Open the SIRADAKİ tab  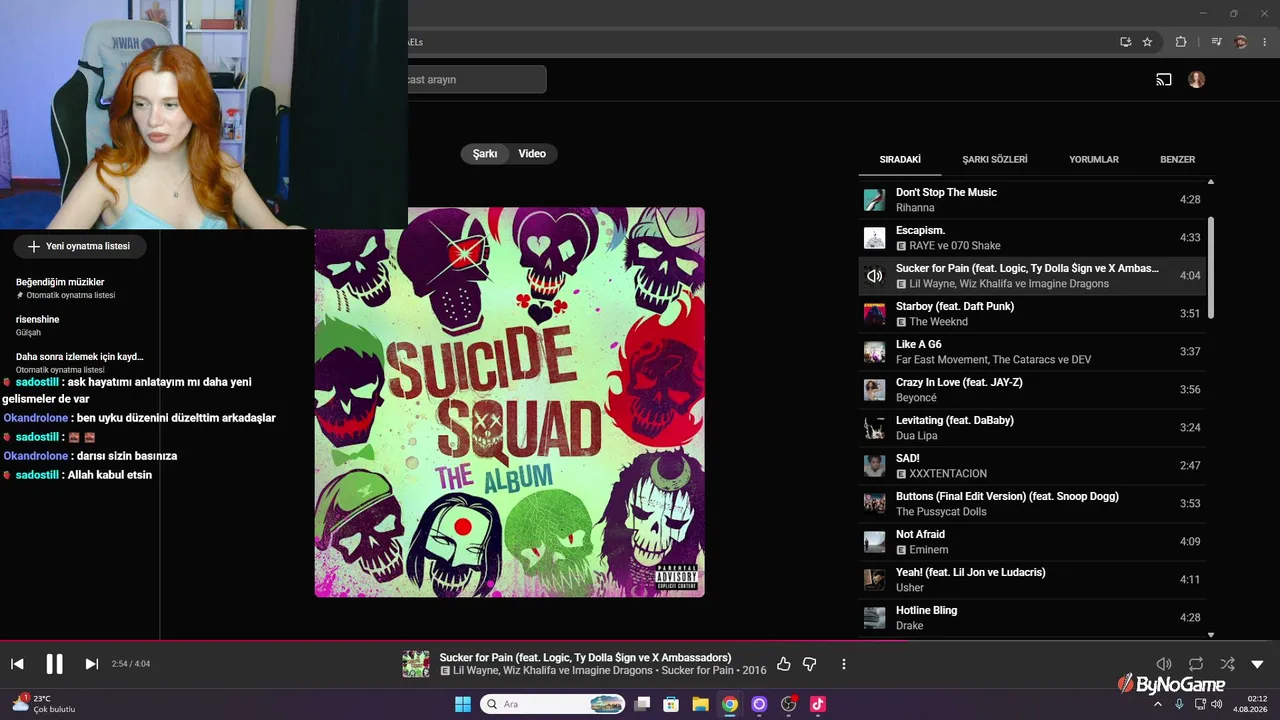(900, 159)
